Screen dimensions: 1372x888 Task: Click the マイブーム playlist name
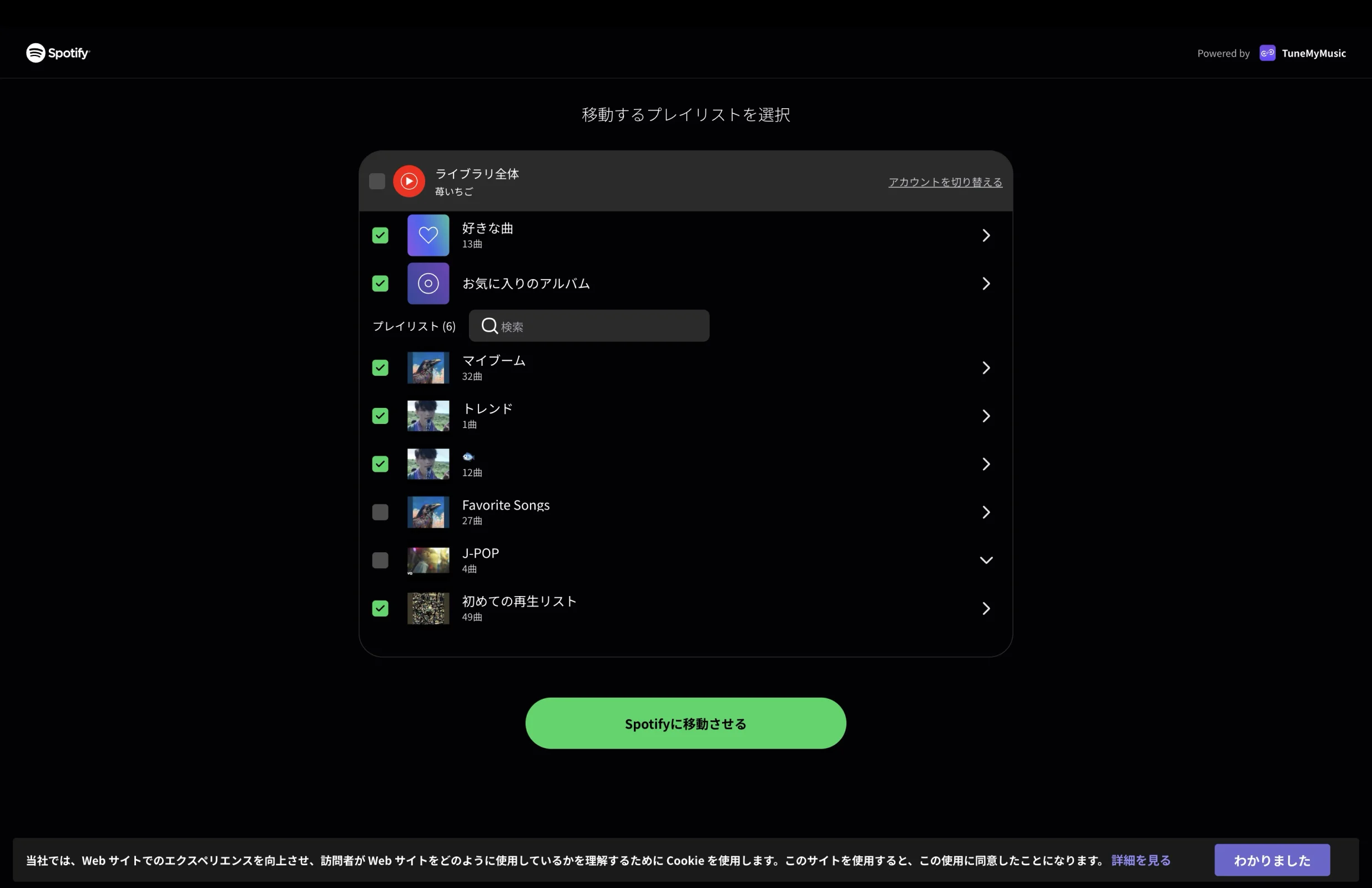(494, 360)
